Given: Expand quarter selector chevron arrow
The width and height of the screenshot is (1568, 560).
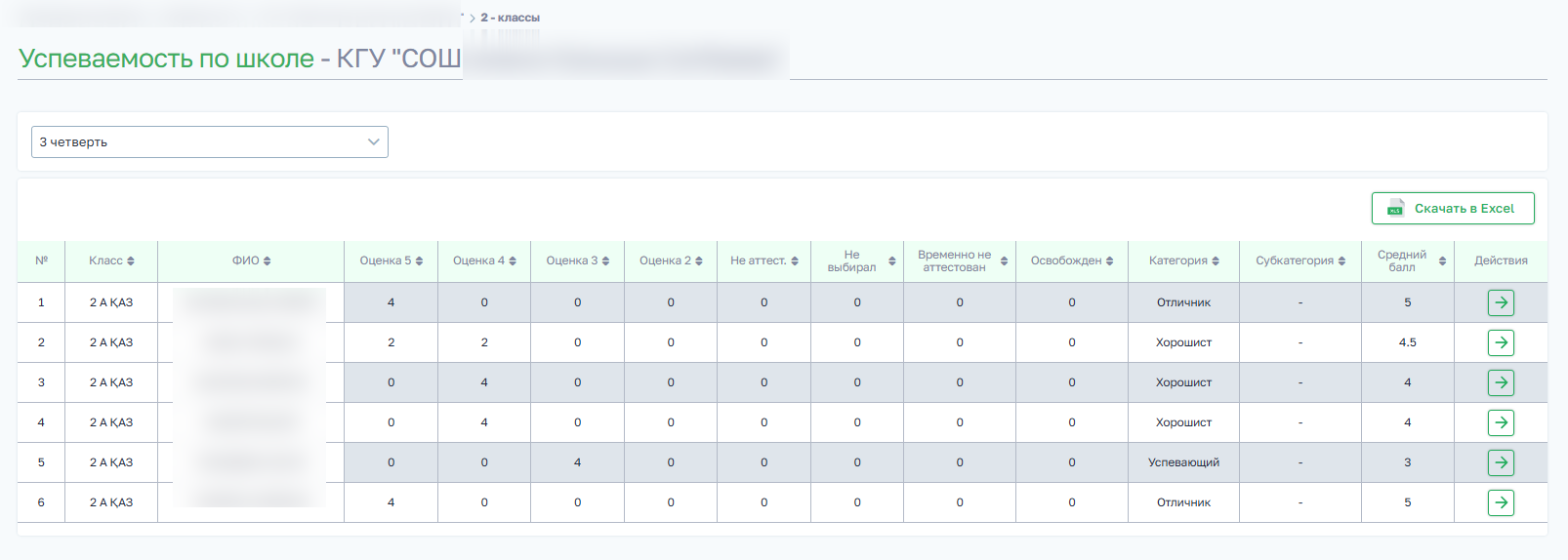Looking at the screenshot, I should (373, 141).
